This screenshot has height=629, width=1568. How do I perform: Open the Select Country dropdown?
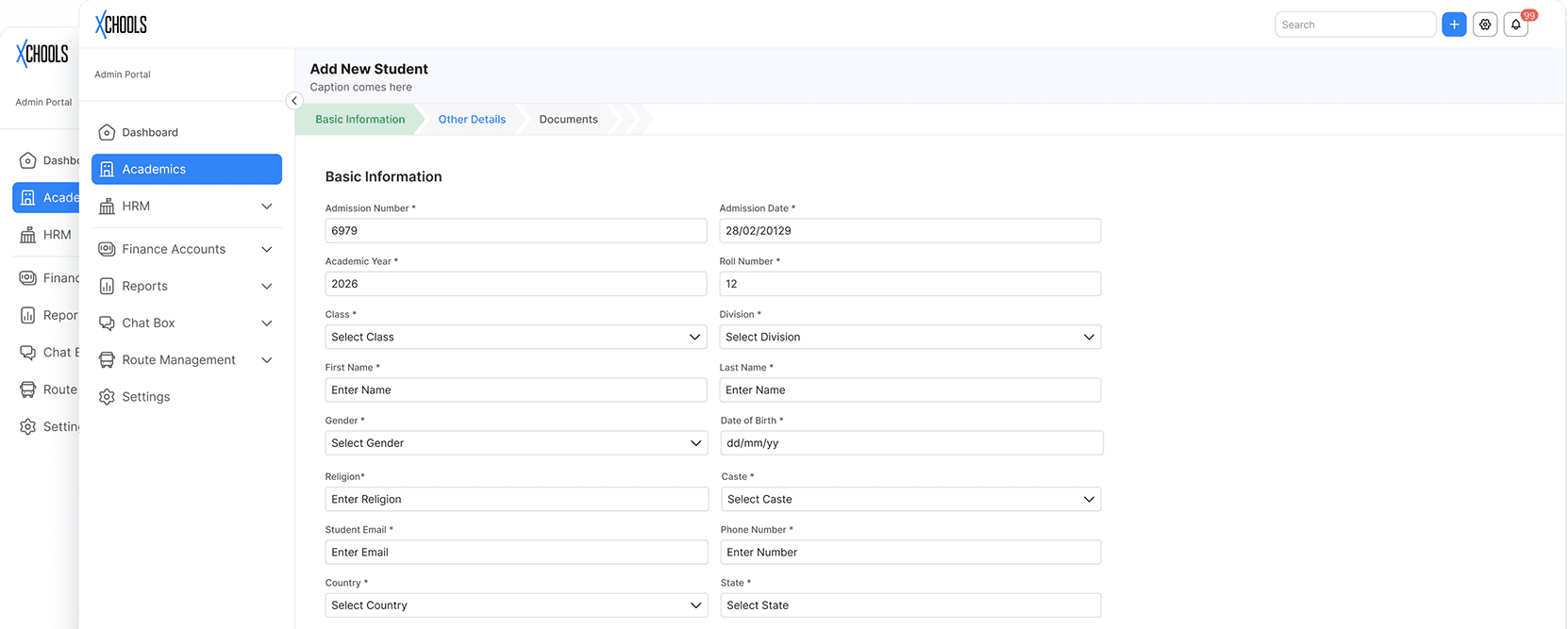[x=516, y=605]
